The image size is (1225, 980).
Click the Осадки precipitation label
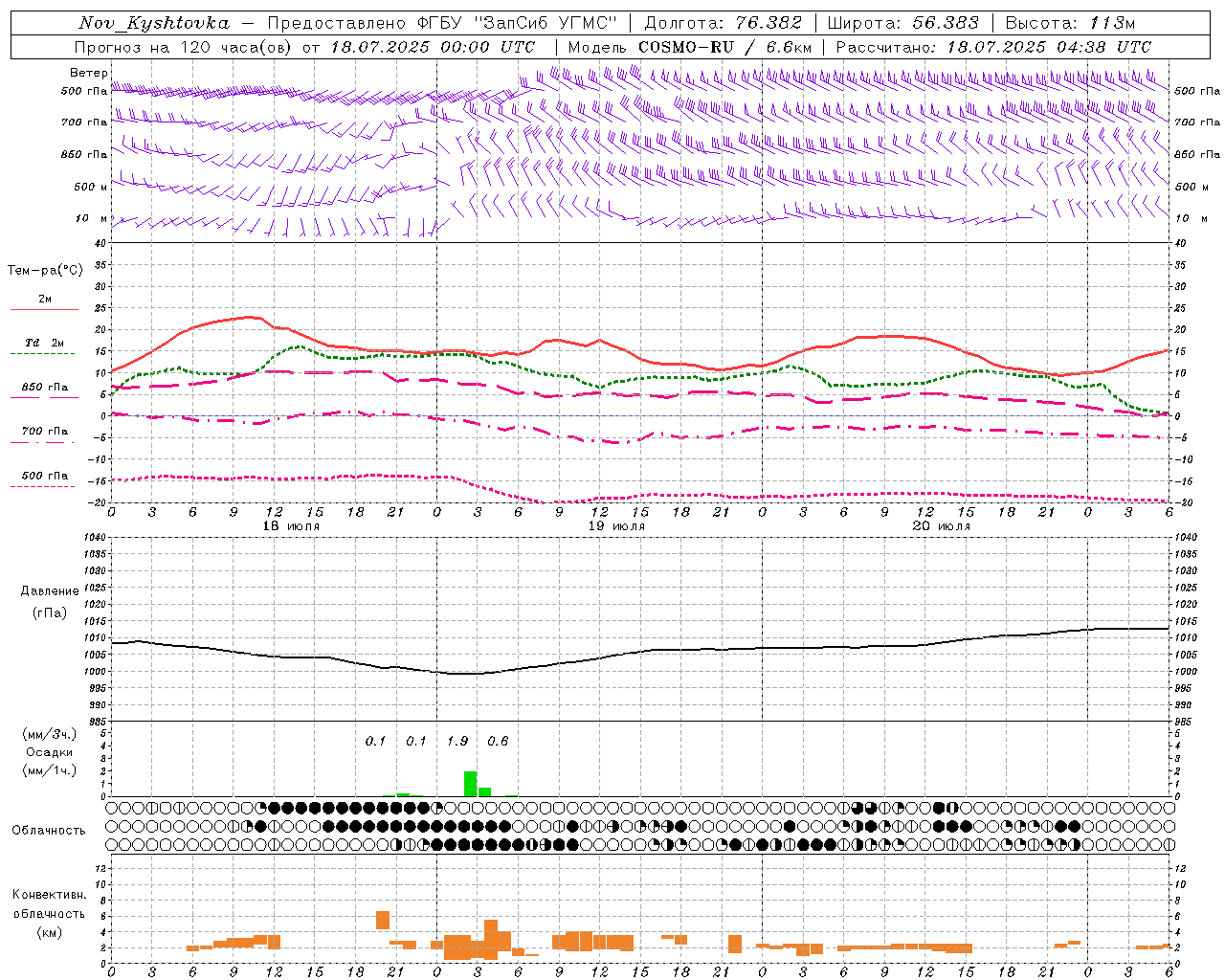pos(49,752)
